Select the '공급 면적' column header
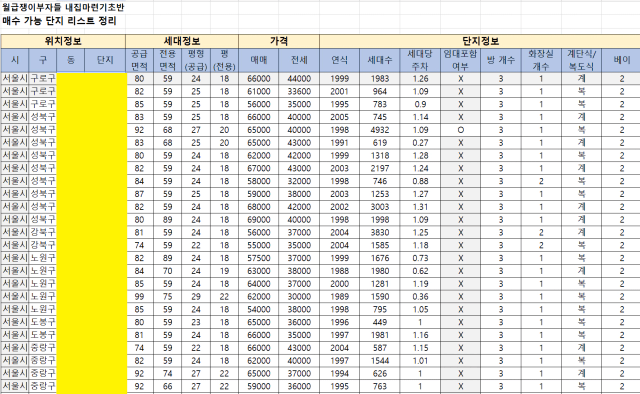Viewport: 640px width, 394px height. tap(139, 60)
